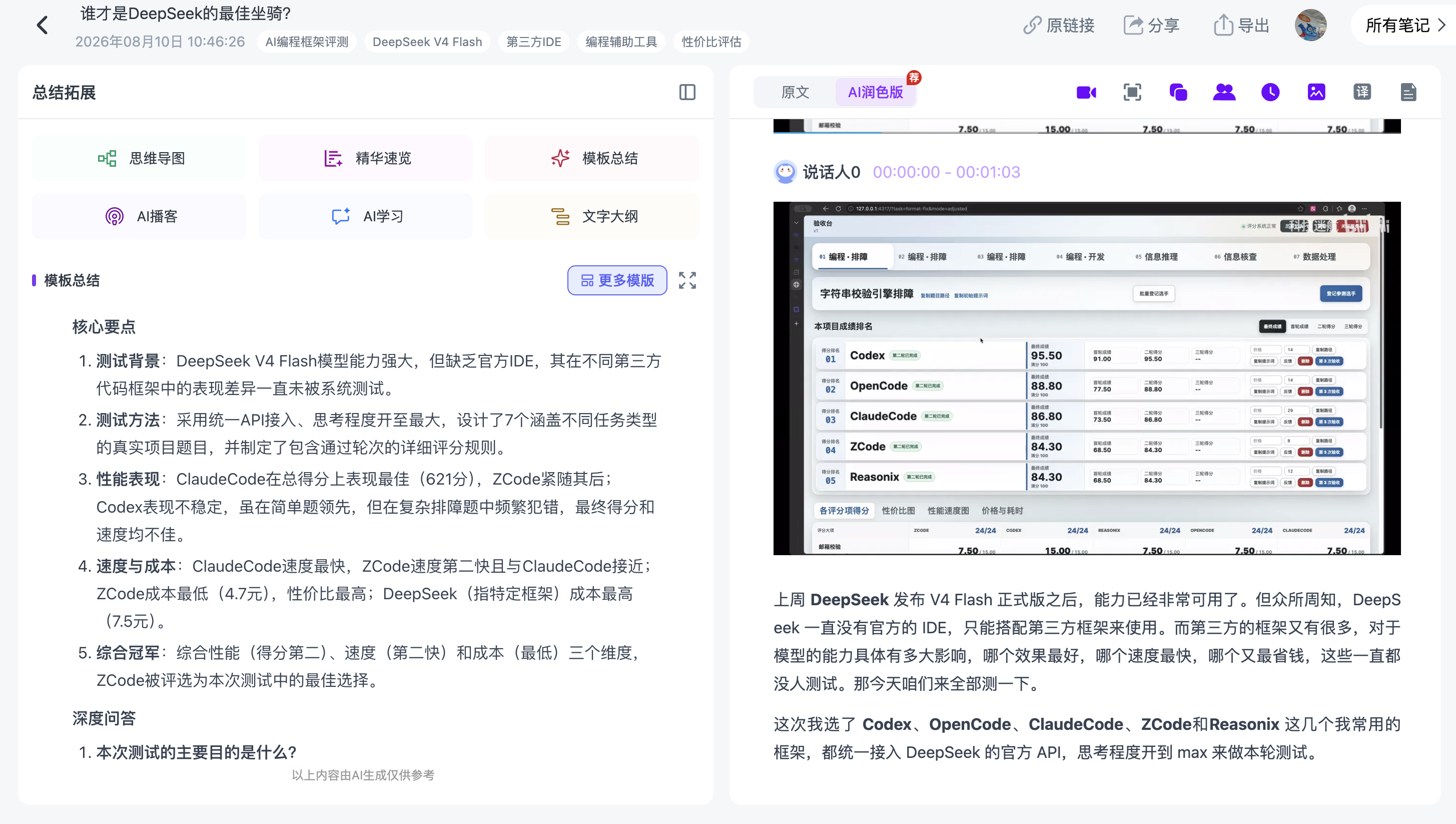This screenshot has height=824, width=1456.
Task: Switch to the AI润色版 tab
Action: 875,92
